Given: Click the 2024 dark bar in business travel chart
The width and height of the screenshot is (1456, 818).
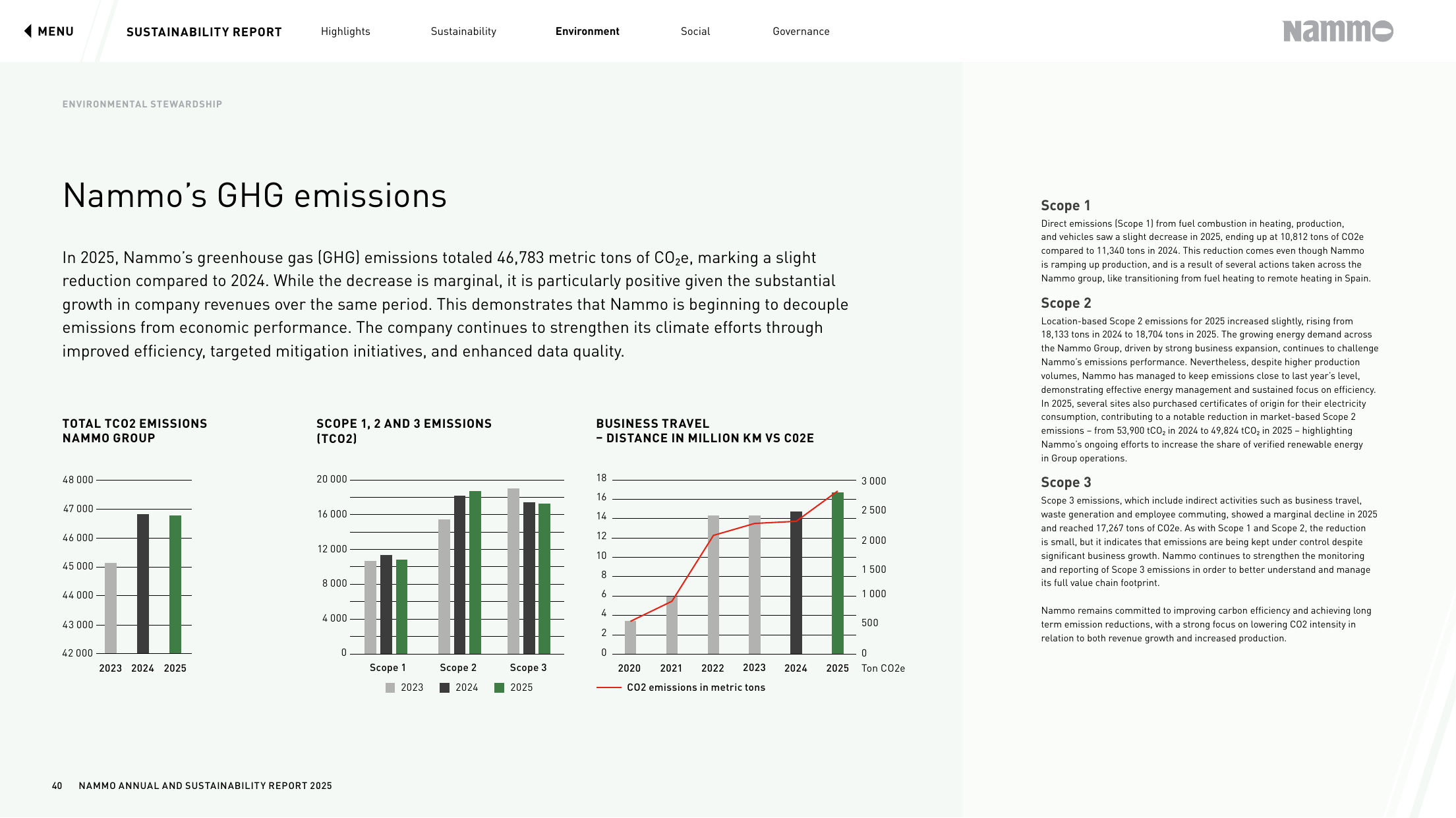Looking at the screenshot, I should 796,583.
